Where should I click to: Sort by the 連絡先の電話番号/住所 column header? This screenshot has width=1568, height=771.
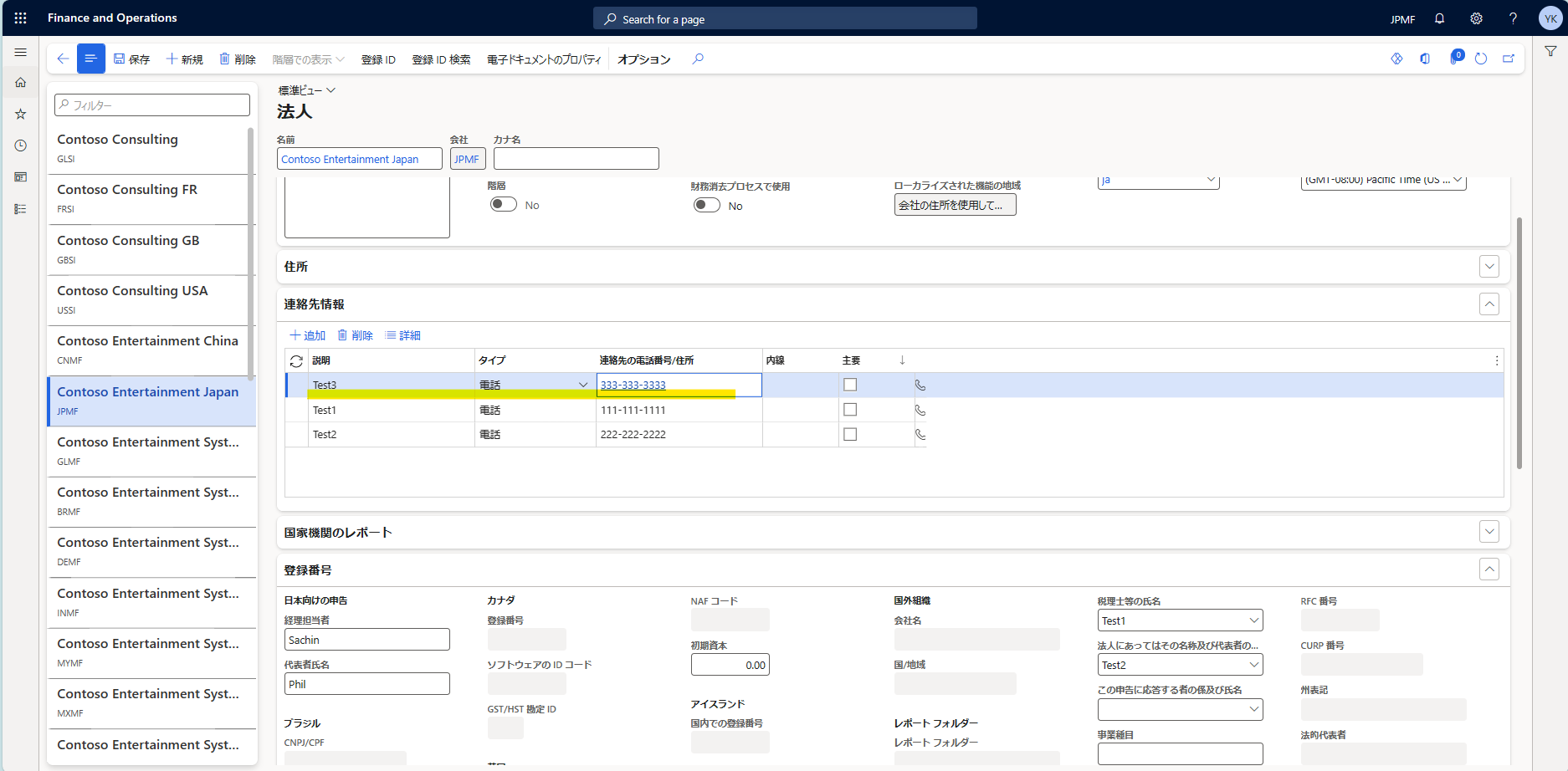click(x=647, y=360)
